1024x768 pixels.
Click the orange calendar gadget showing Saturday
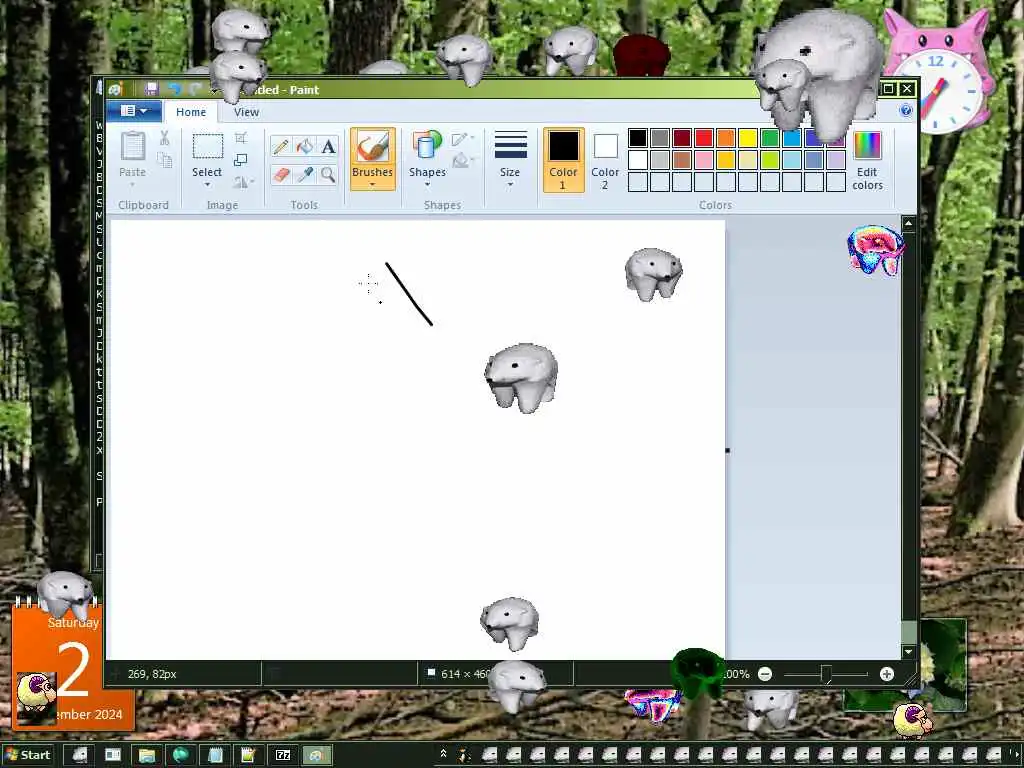point(73,664)
